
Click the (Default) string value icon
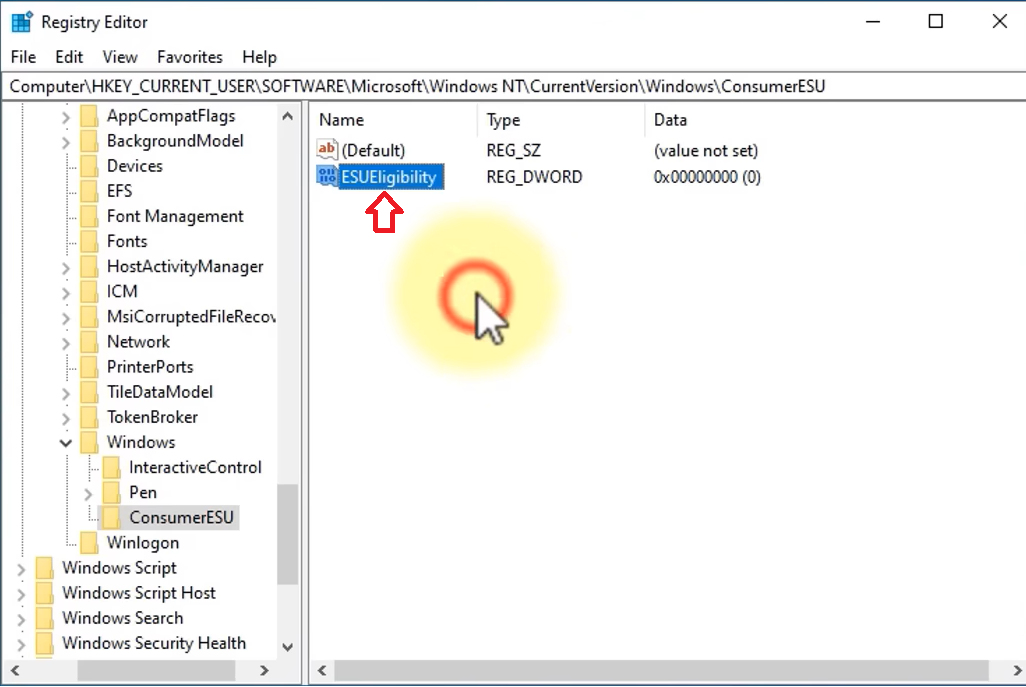click(x=327, y=150)
